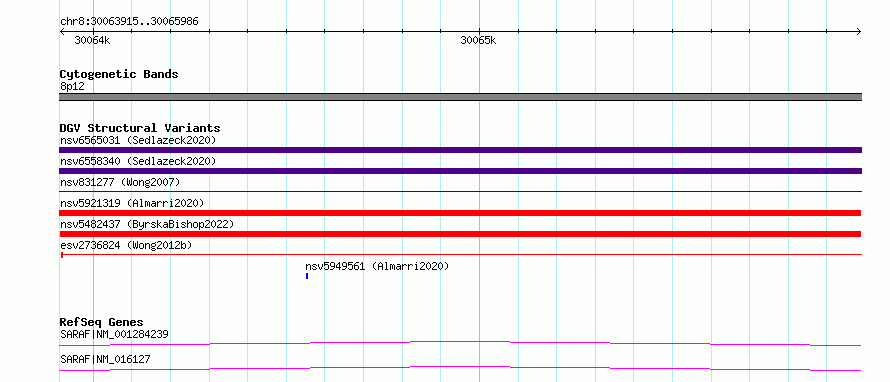The width and height of the screenshot is (890, 382).
Task: Open the nsv5949561 (Almarri2020) label
Action: 377,266
